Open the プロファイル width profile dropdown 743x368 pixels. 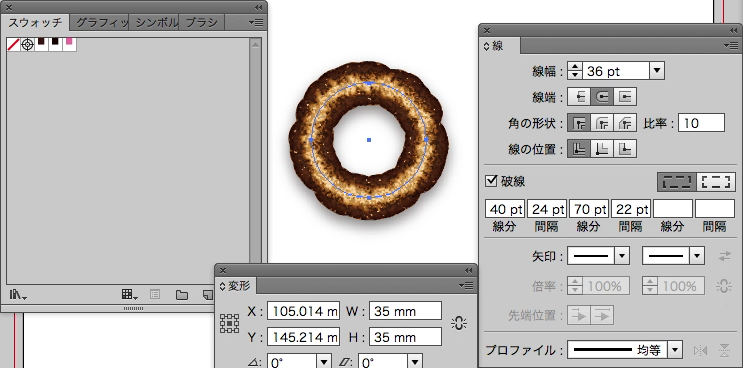(675, 350)
